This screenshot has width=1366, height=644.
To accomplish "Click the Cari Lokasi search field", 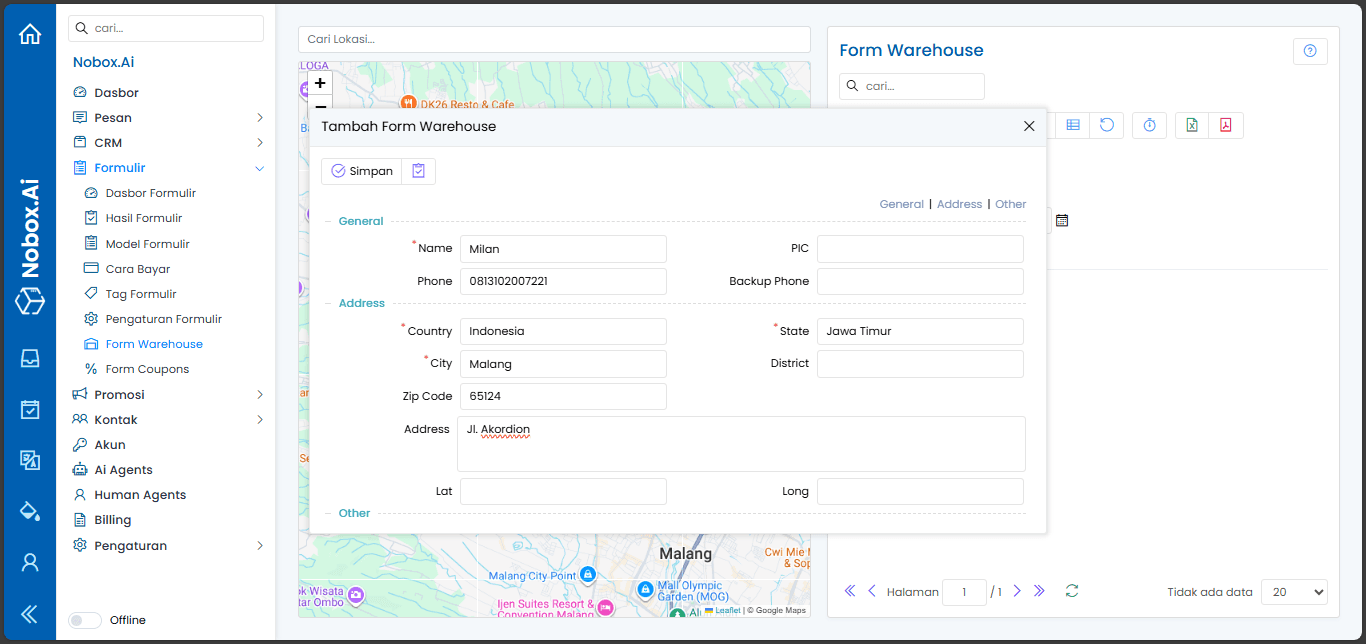I will [553, 39].
